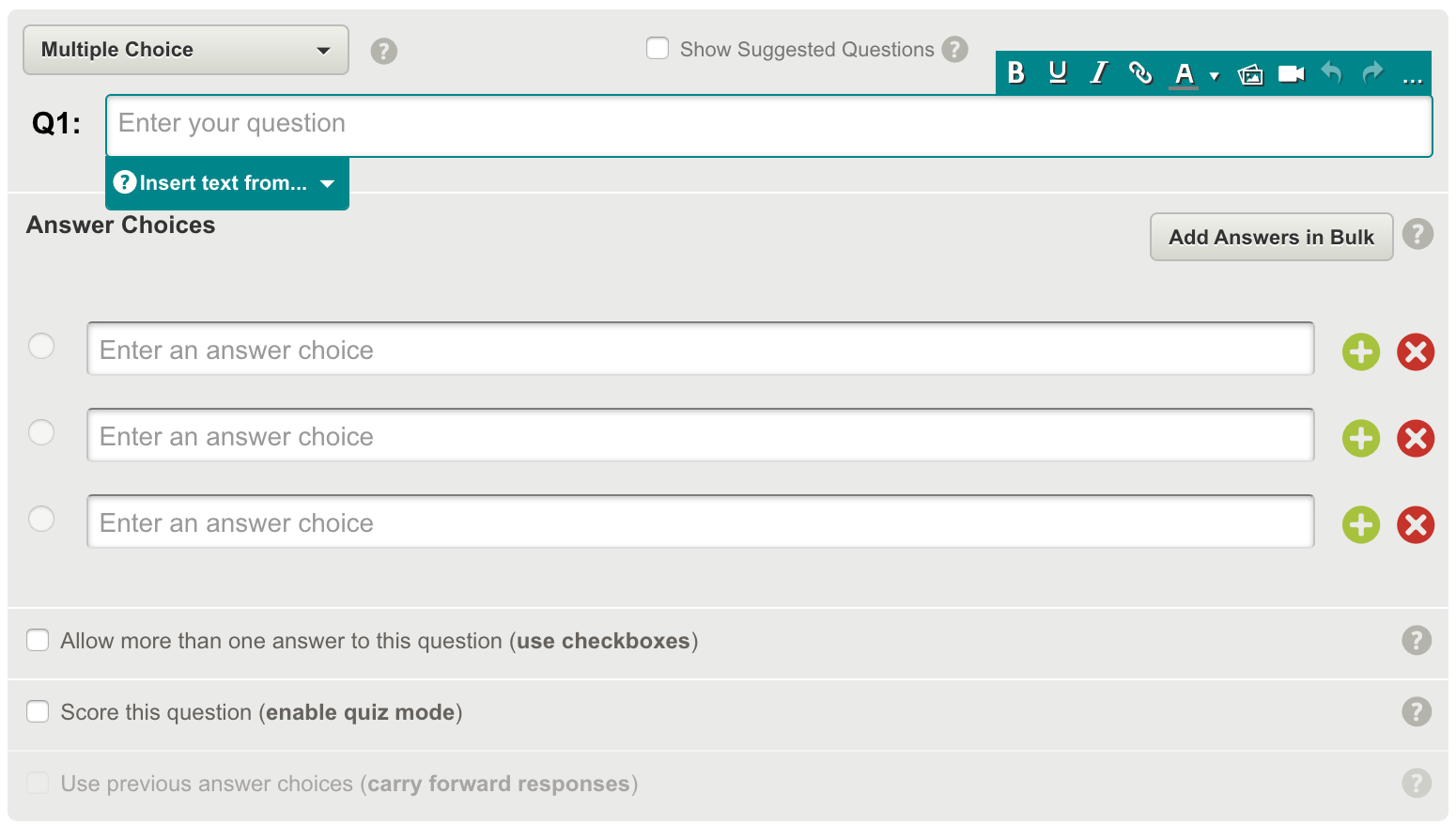Apply italic formatting to question text

pyautogui.click(x=1098, y=72)
